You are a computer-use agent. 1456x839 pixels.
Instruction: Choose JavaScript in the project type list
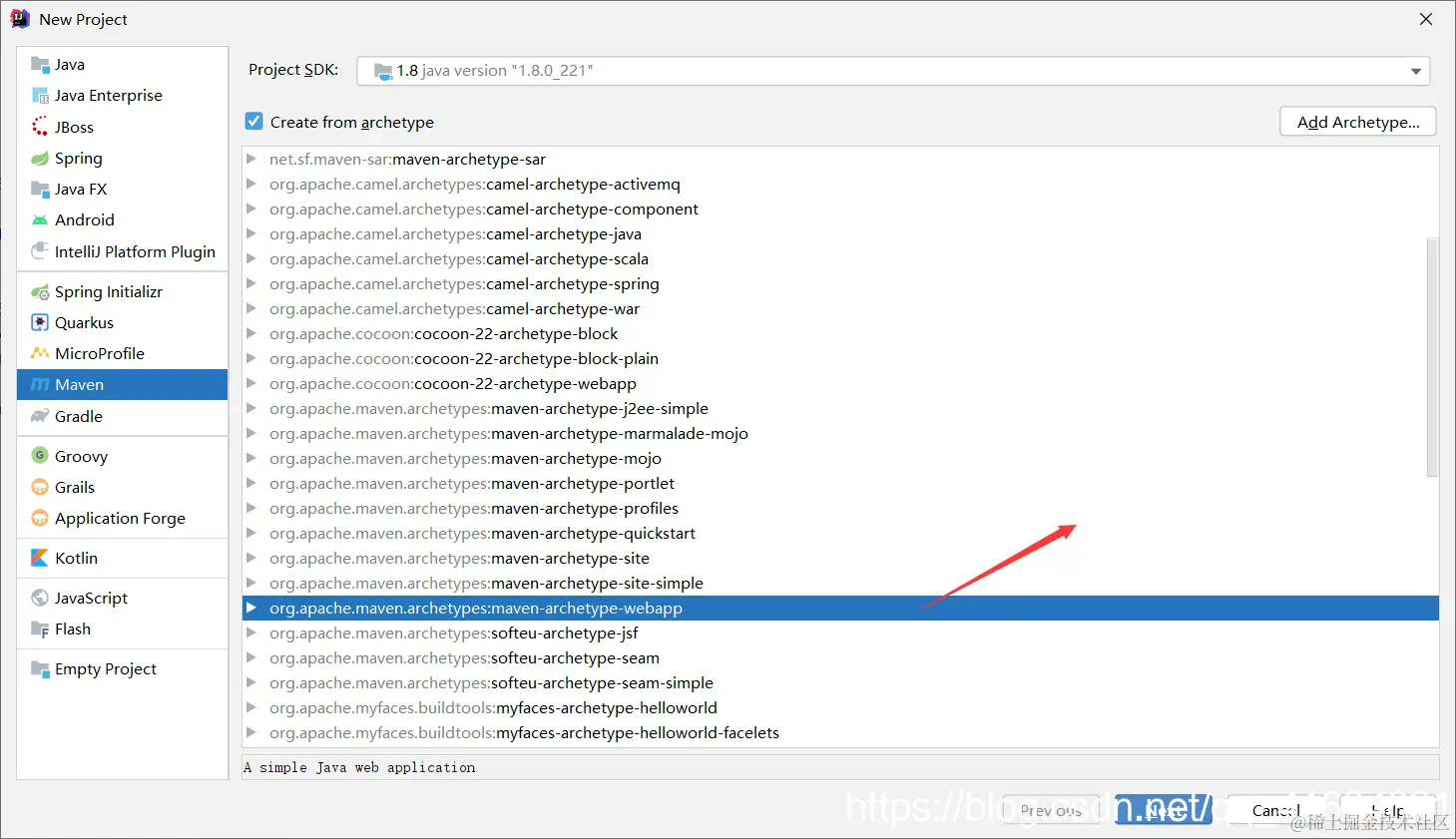click(123, 598)
